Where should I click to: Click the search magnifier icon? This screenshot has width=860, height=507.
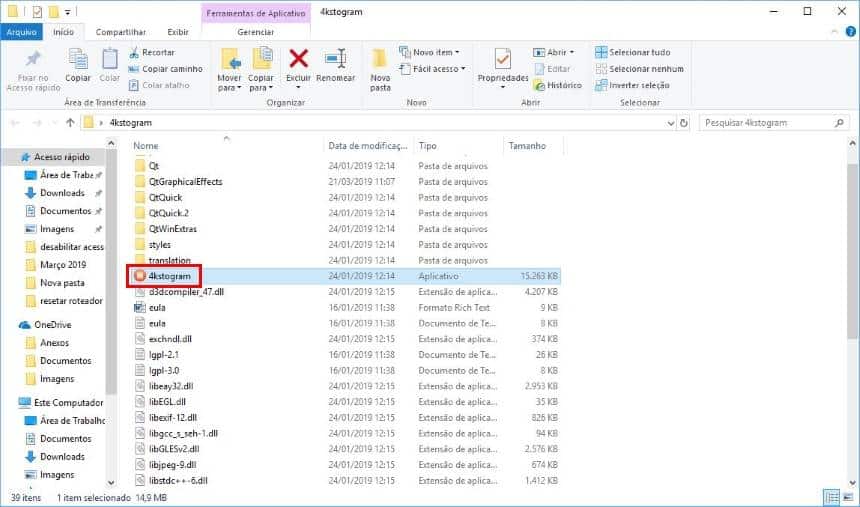pyautogui.click(x=839, y=123)
